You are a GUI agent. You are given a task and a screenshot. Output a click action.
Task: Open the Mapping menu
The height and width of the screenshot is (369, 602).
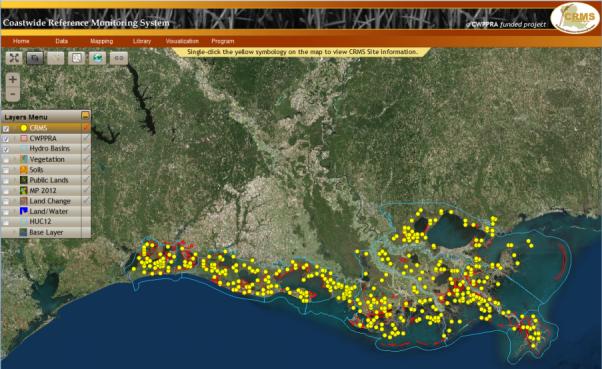pyautogui.click(x=102, y=41)
